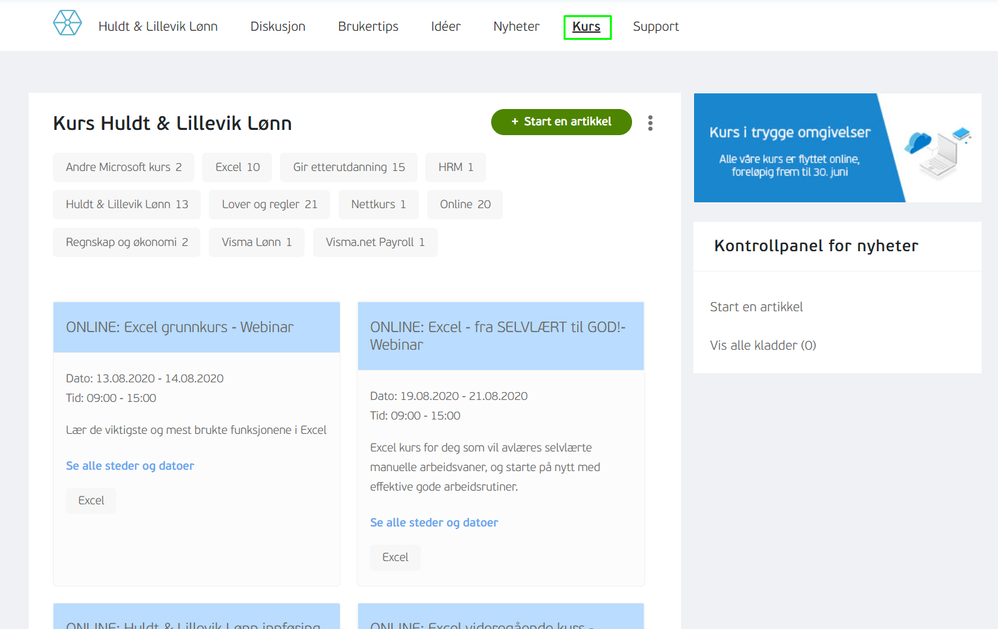
Task: Open ONLINE: Excel grunnkurs - Webinar article
Action: tap(179, 327)
